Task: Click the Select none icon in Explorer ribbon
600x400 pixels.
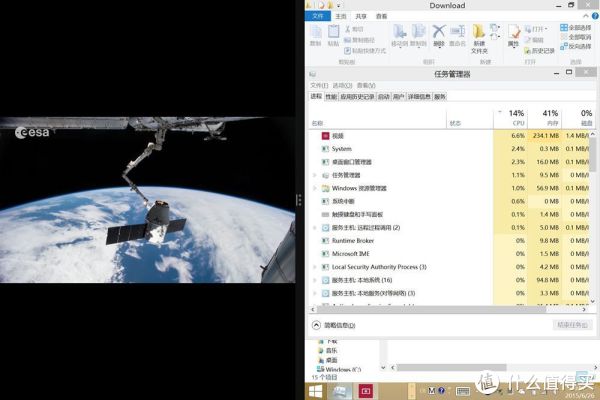Action: coord(564,37)
